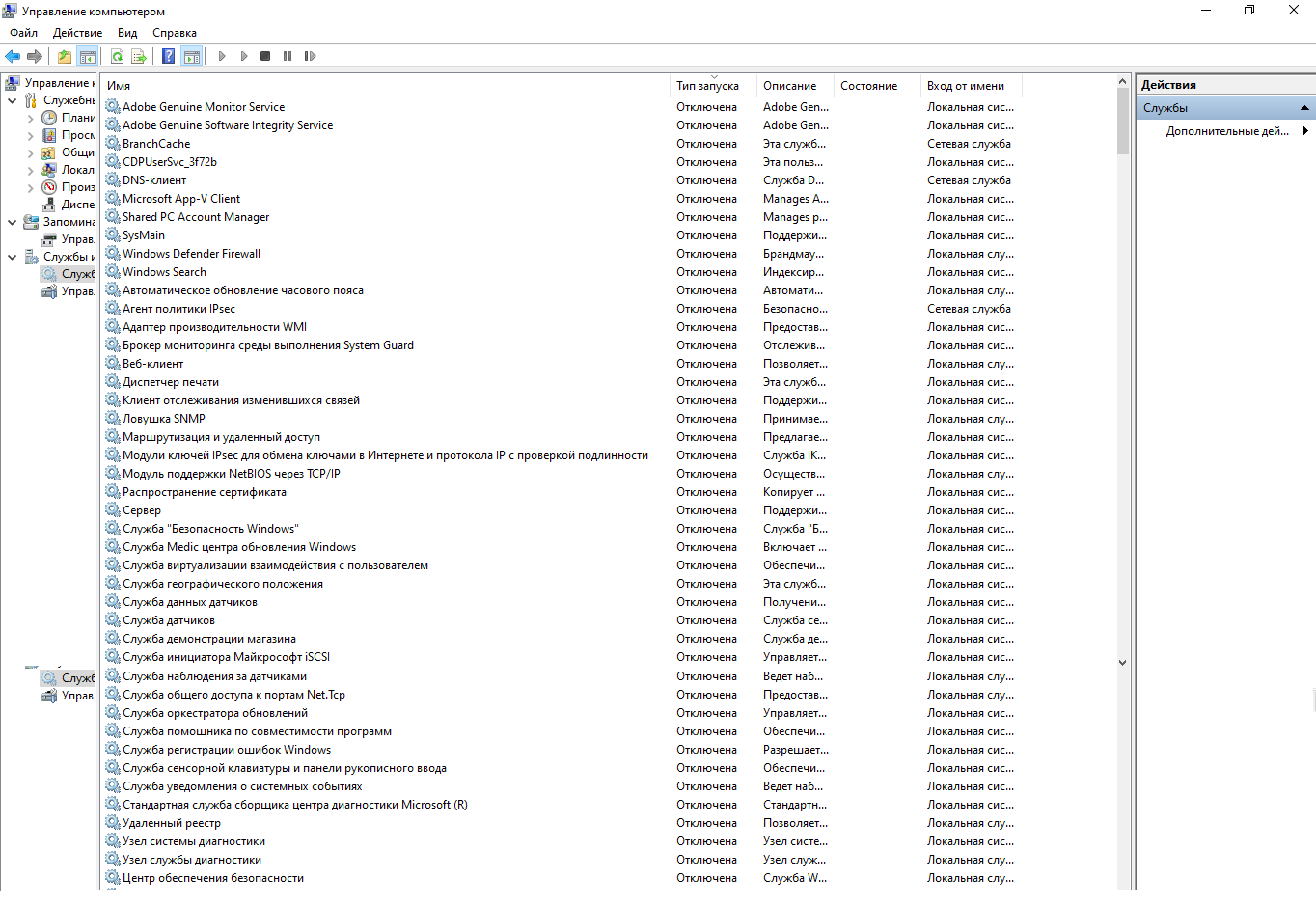Click the Restart service toolbar icon

(x=310, y=56)
